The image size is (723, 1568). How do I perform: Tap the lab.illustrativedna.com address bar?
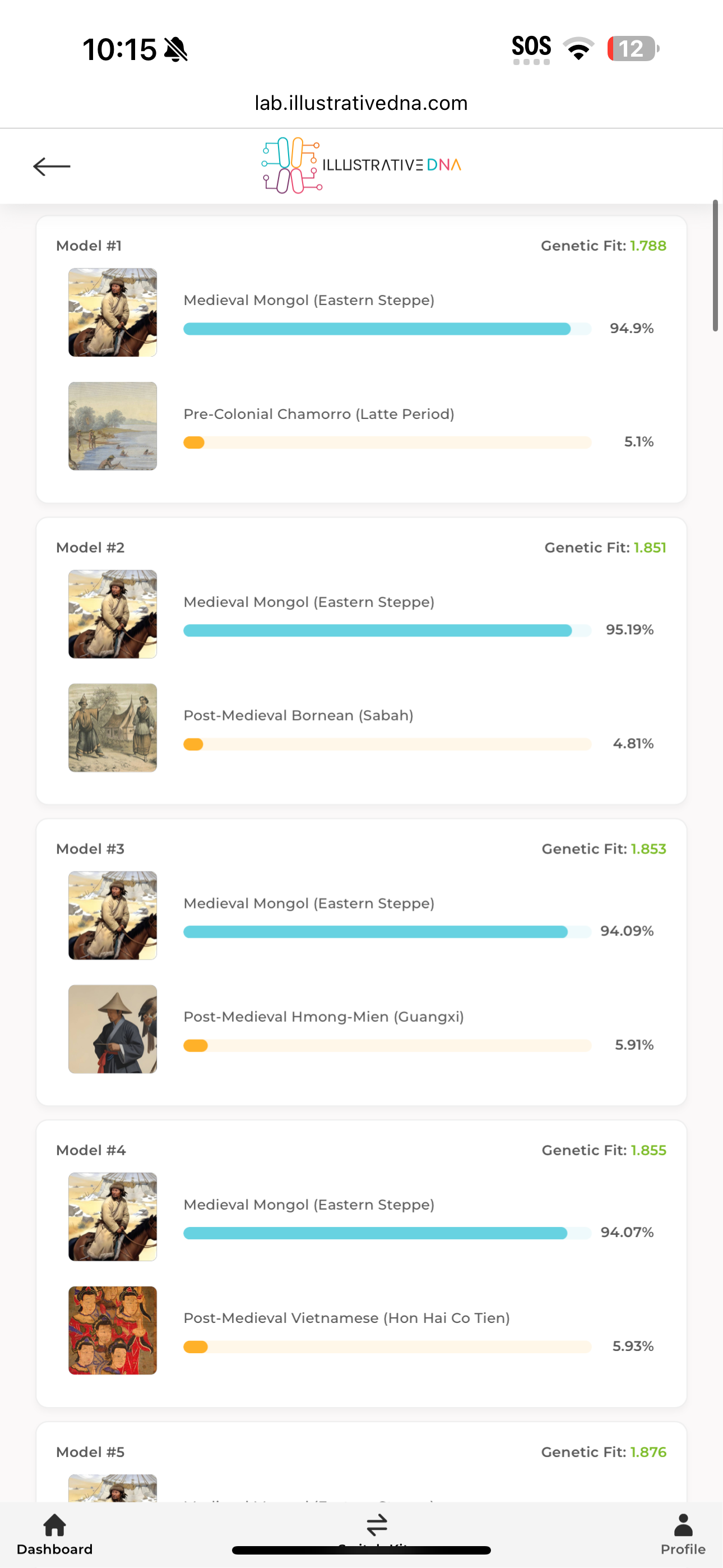pyautogui.click(x=361, y=103)
